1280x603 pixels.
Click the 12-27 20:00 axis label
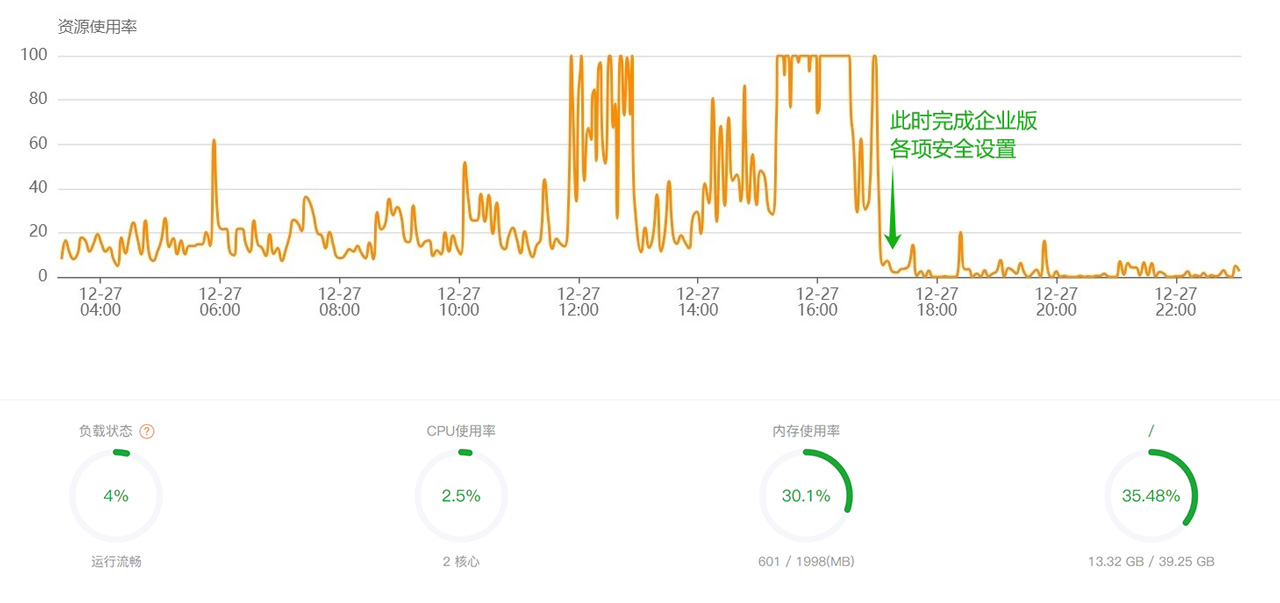(1056, 302)
